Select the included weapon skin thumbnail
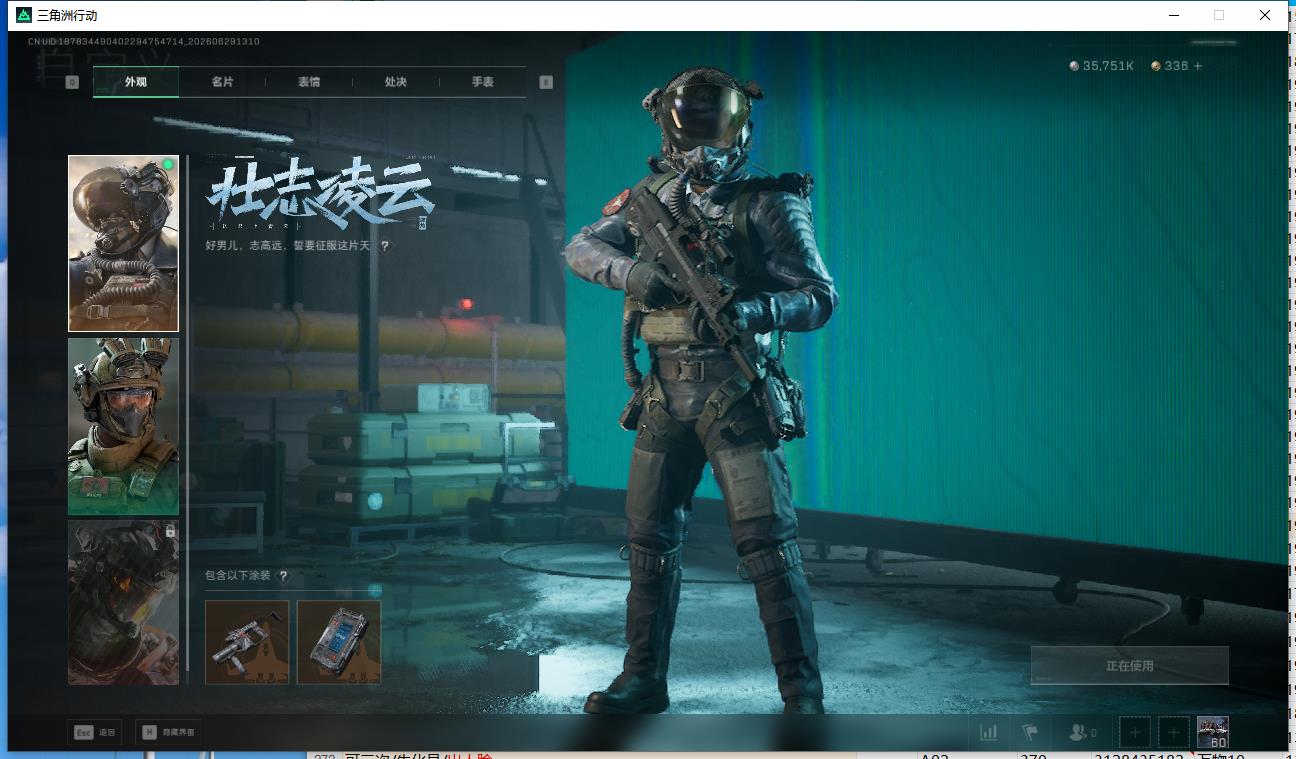The width and height of the screenshot is (1296, 759). [247, 642]
